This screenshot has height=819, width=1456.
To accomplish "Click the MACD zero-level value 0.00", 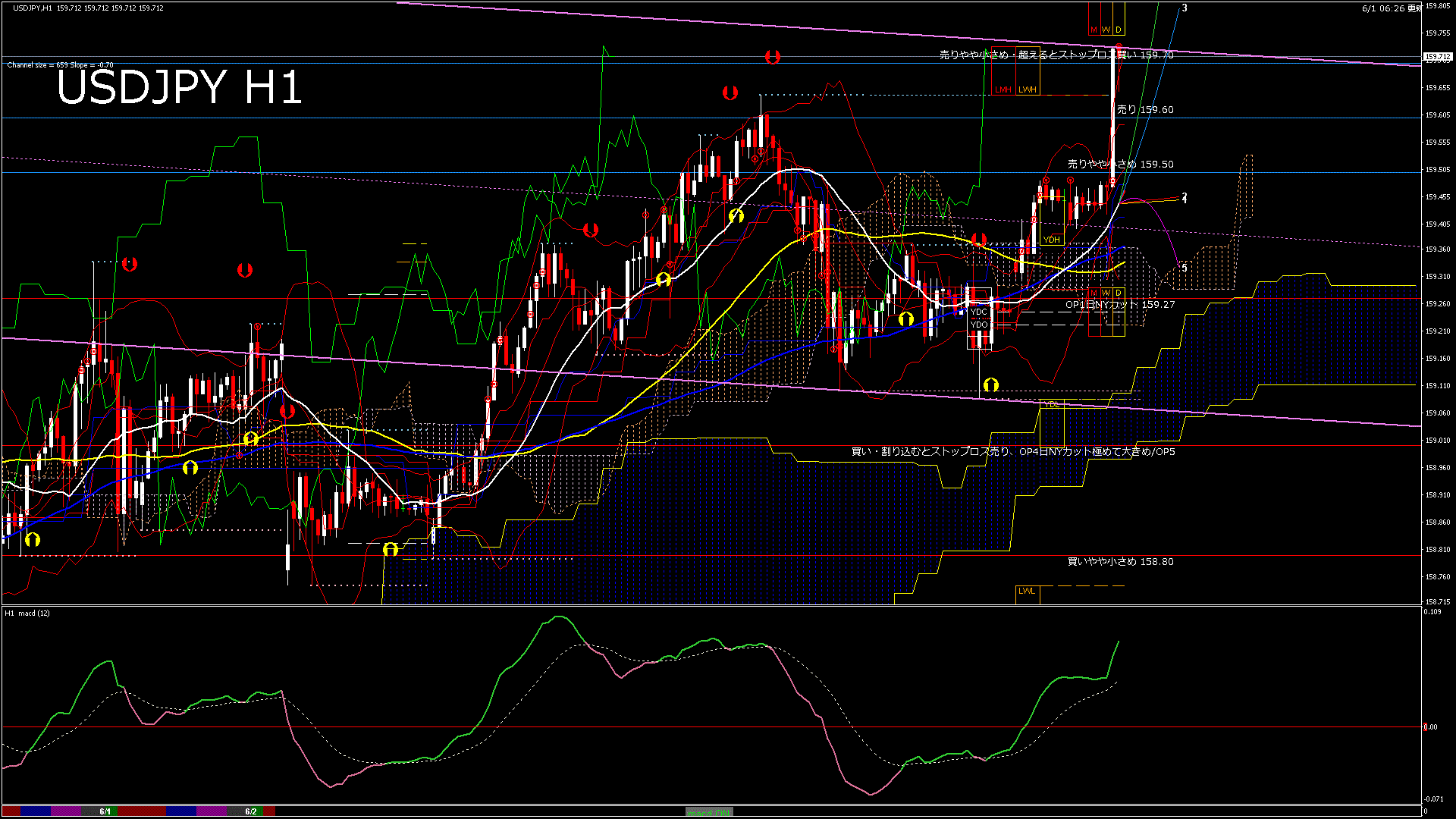I will [x=1430, y=727].
